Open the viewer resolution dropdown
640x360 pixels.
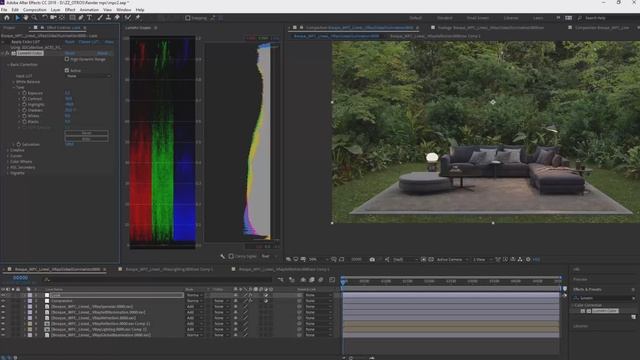pos(405,260)
